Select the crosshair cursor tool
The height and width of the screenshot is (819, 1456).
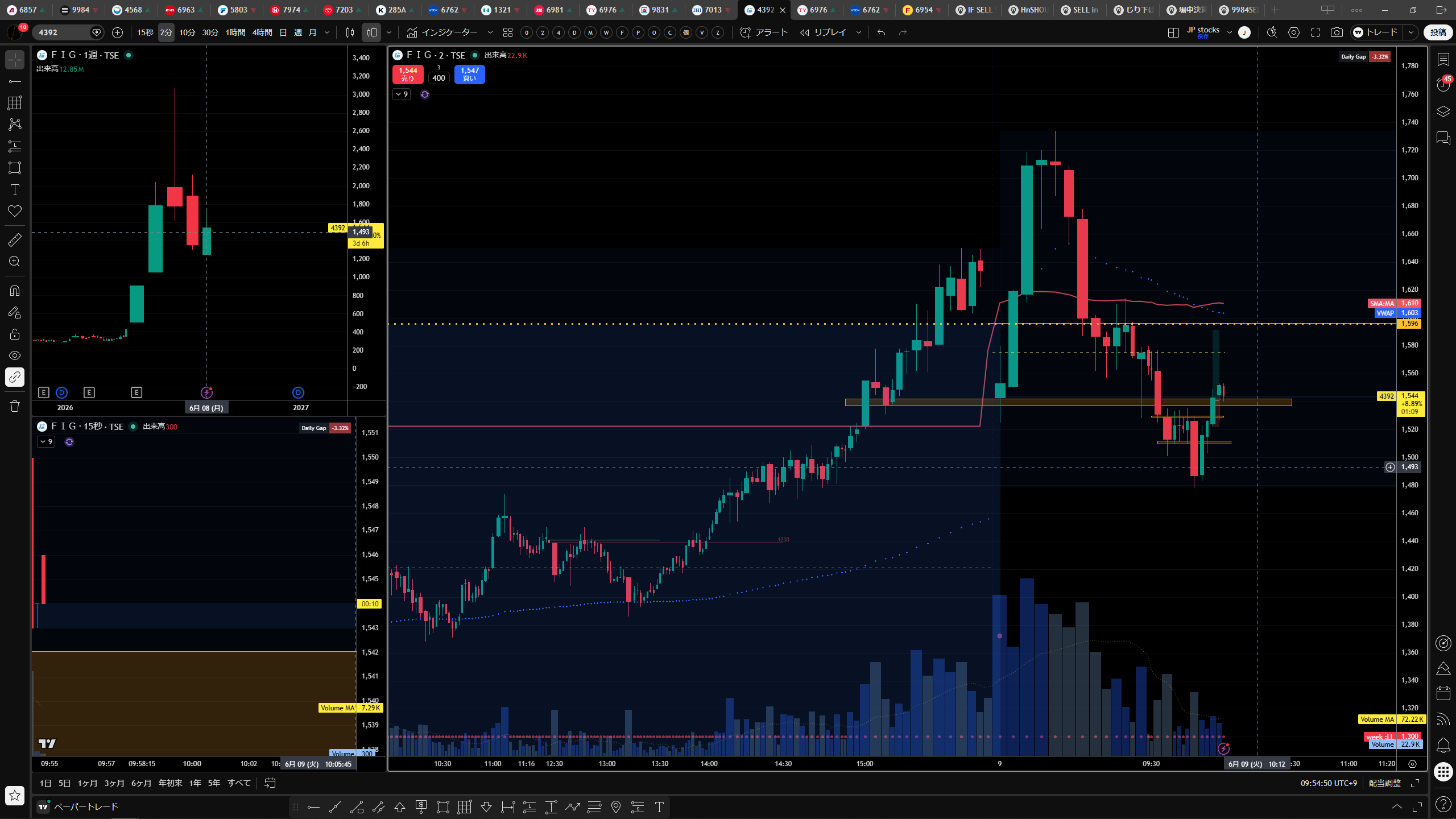(15, 60)
